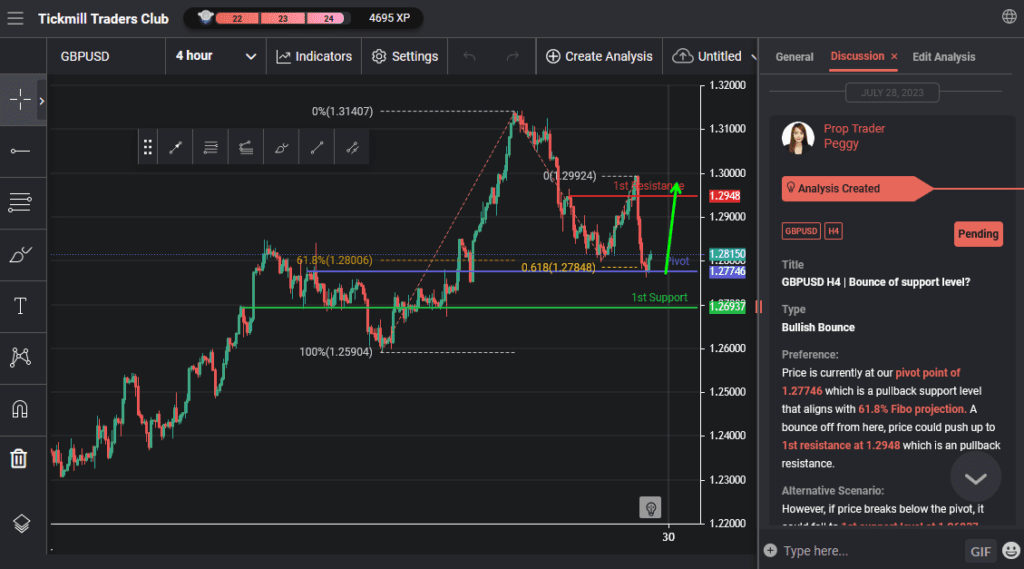Click the lightbulb idea icon on chart

(x=650, y=508)
